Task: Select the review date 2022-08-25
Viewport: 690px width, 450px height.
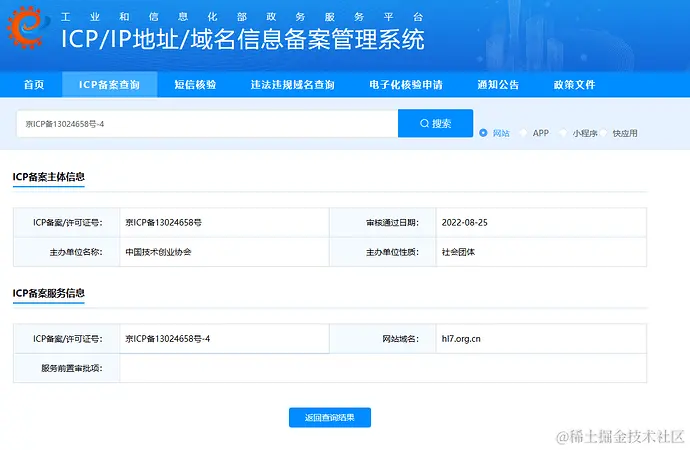Action: (x=465, y=223)
